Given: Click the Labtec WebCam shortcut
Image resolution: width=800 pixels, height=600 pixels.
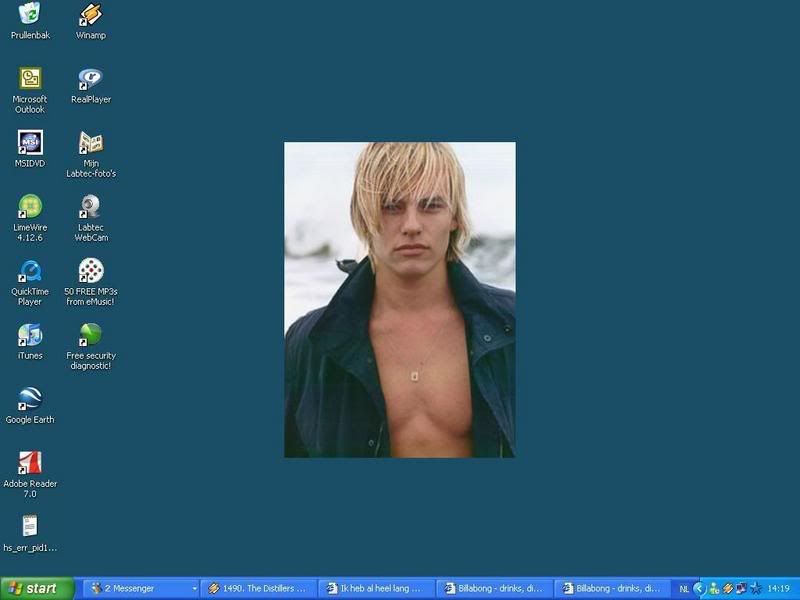Looking at the screenshot, I should pyautogui.click(x=91, y=207).
